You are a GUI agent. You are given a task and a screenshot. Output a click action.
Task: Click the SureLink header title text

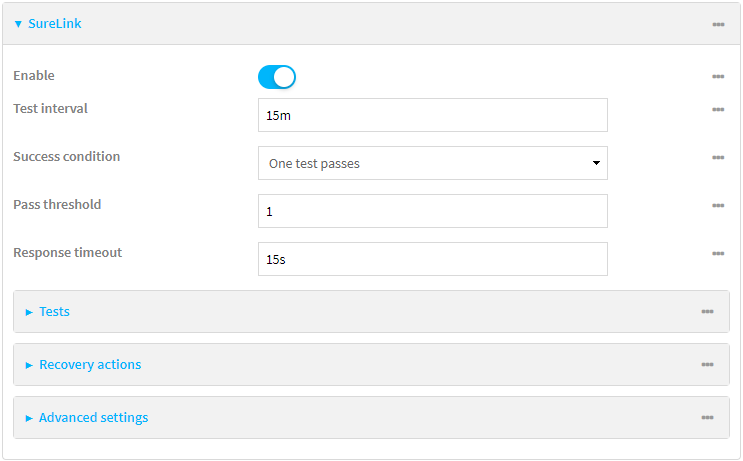coord(55,24)
